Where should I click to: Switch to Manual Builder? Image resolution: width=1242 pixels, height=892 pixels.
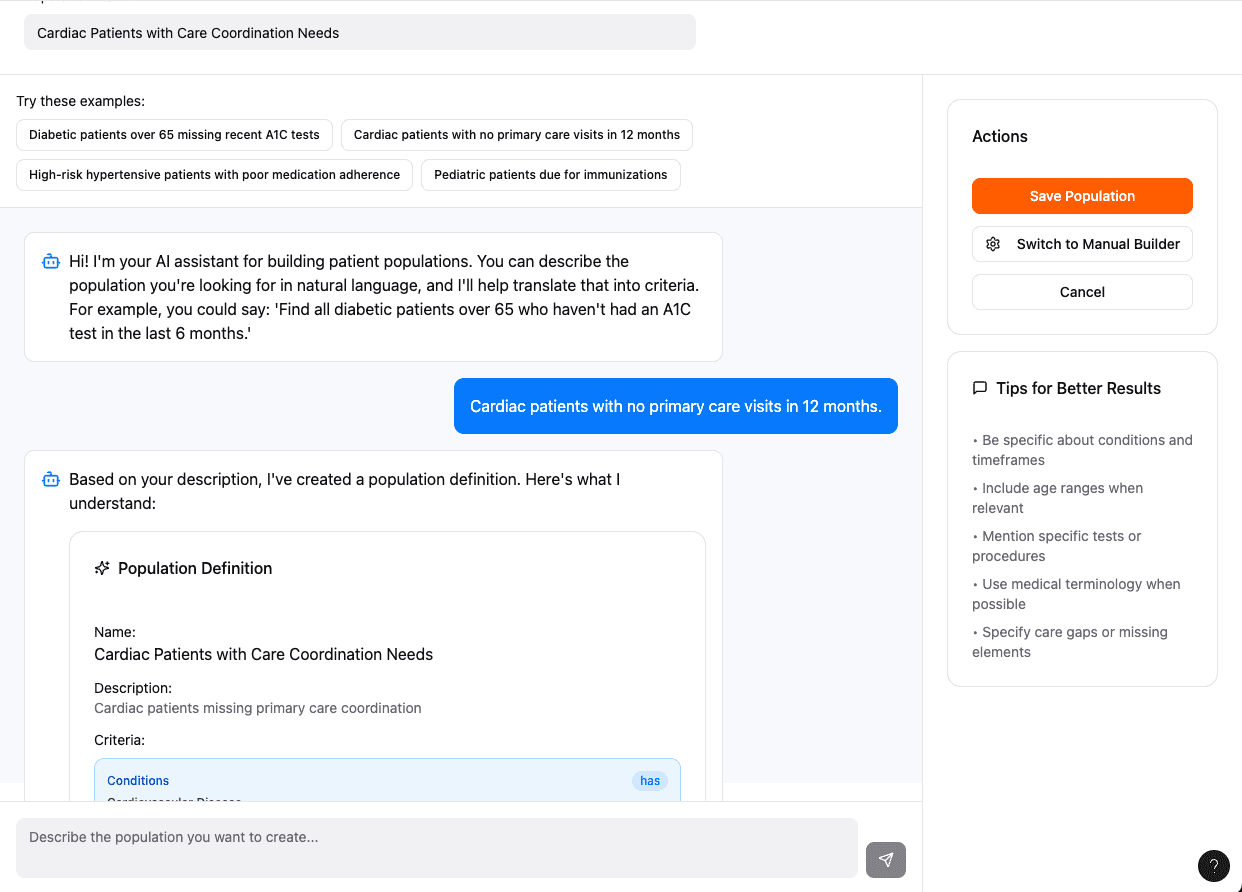tap(1082, 244)
